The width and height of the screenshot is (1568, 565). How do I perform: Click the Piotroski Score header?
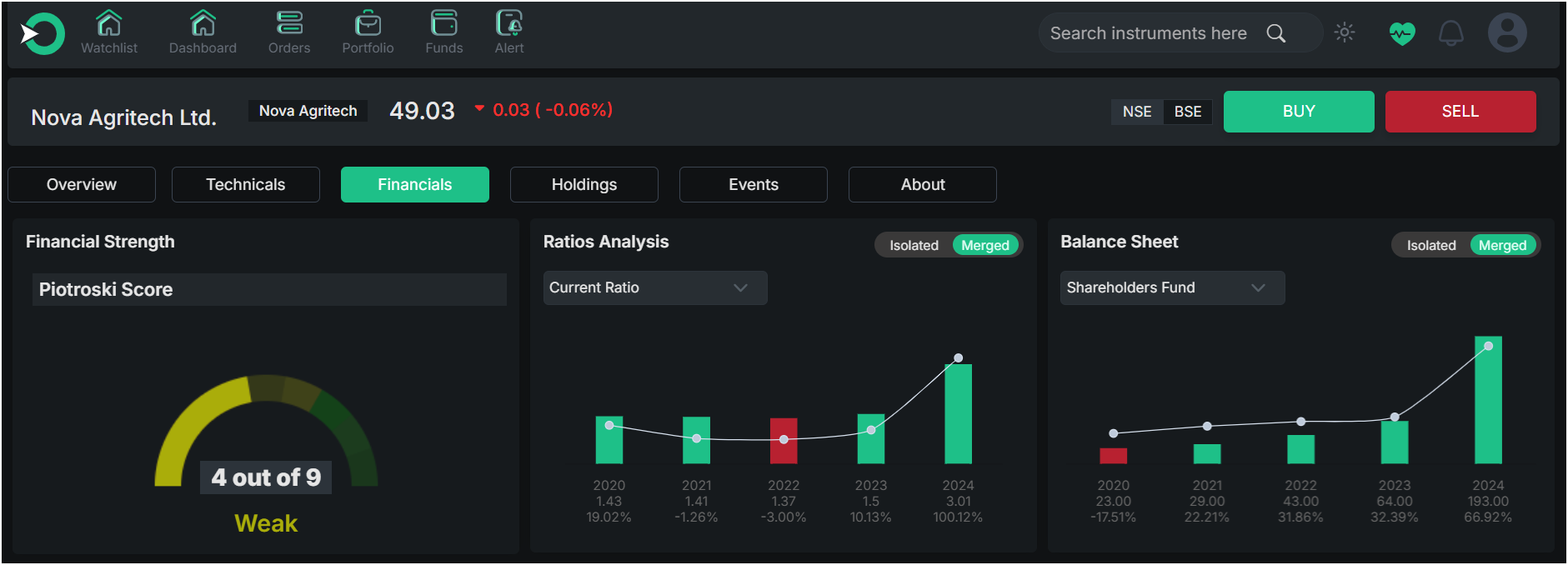pyautogui.click(x=269, y=289)
